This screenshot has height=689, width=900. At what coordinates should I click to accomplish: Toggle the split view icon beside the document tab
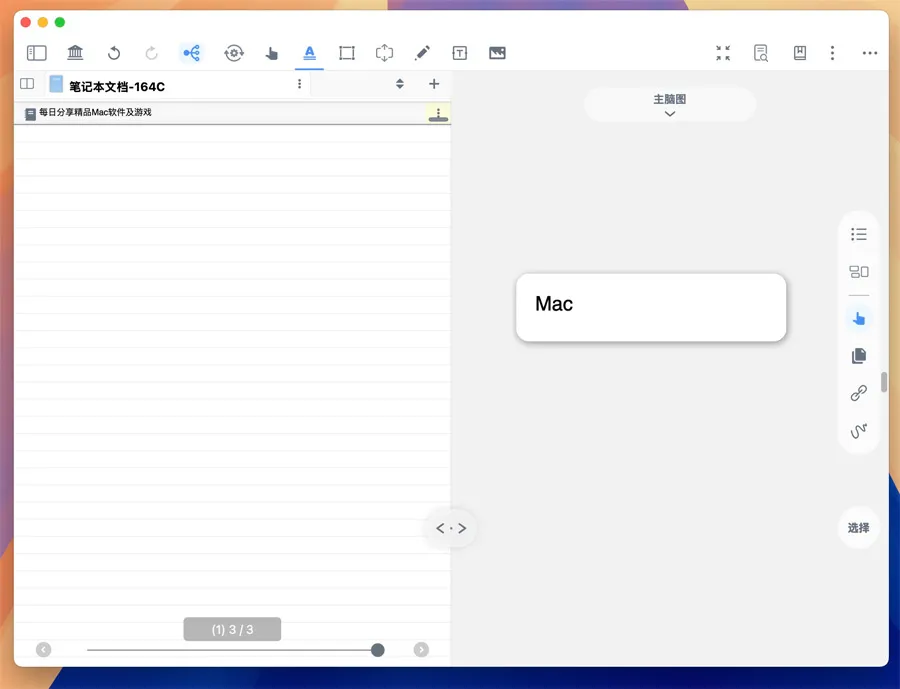click(x=27, y=84)
